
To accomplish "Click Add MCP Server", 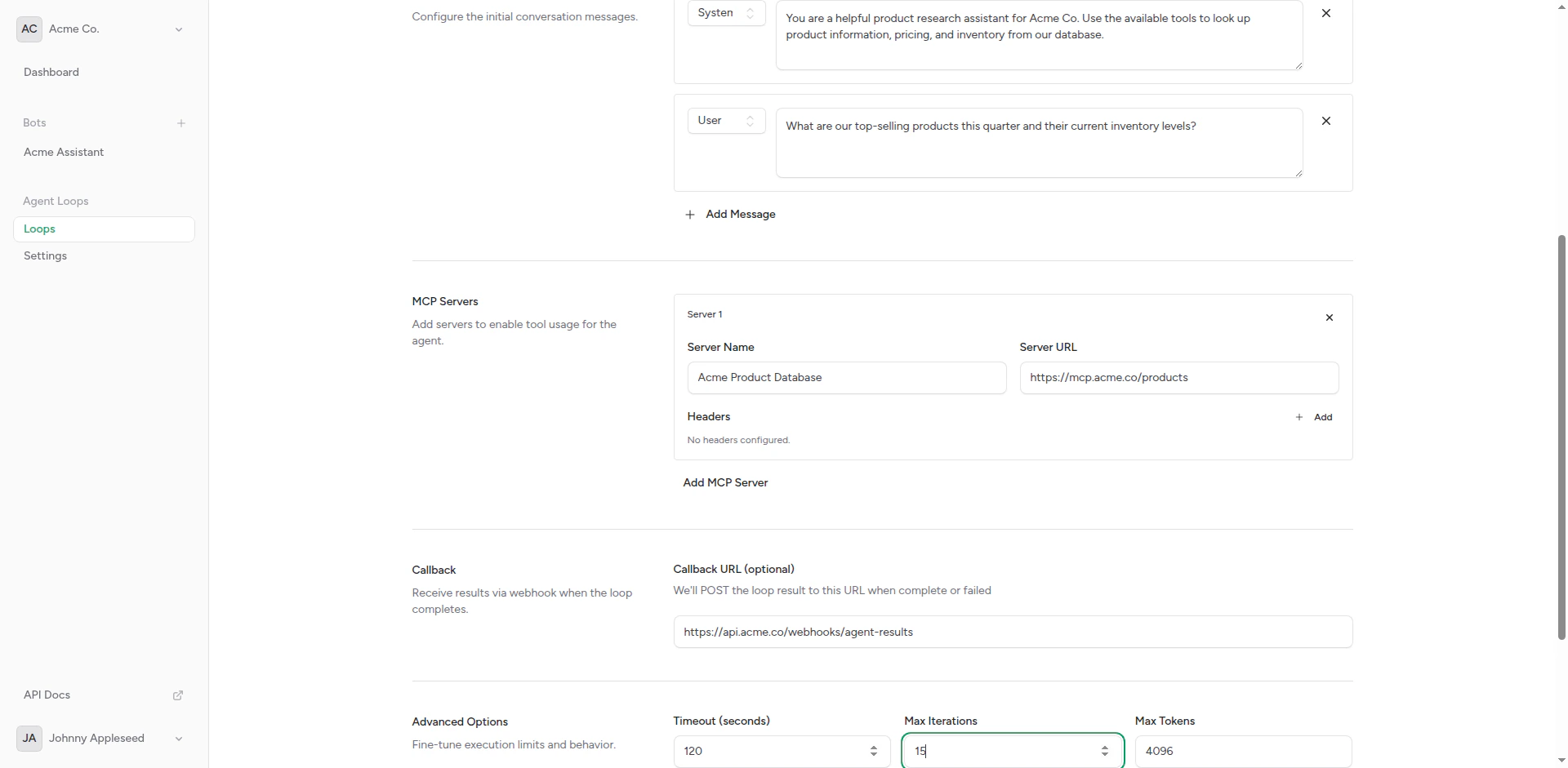I will coord(725,482).
